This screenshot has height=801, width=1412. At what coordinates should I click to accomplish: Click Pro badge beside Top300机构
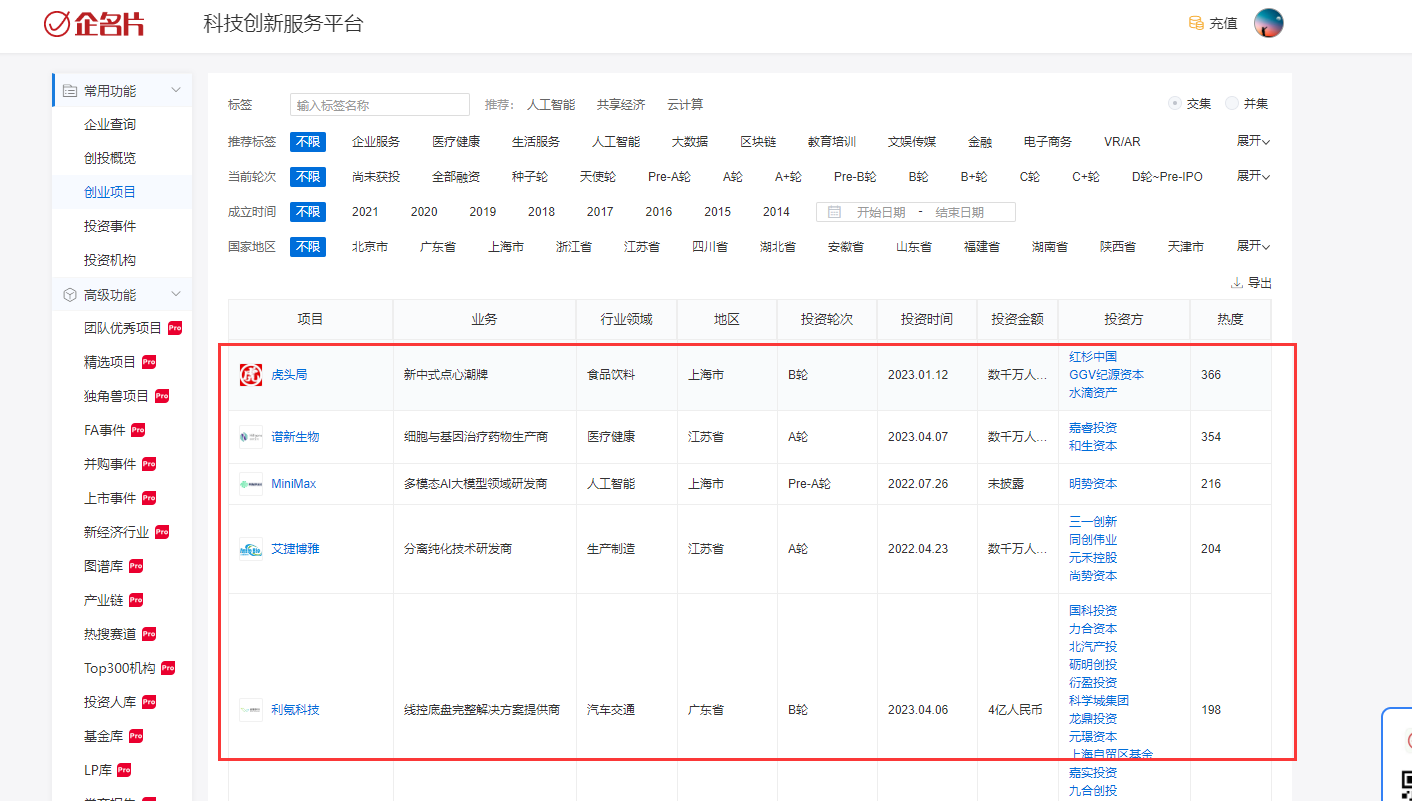(x=168, y=668)
